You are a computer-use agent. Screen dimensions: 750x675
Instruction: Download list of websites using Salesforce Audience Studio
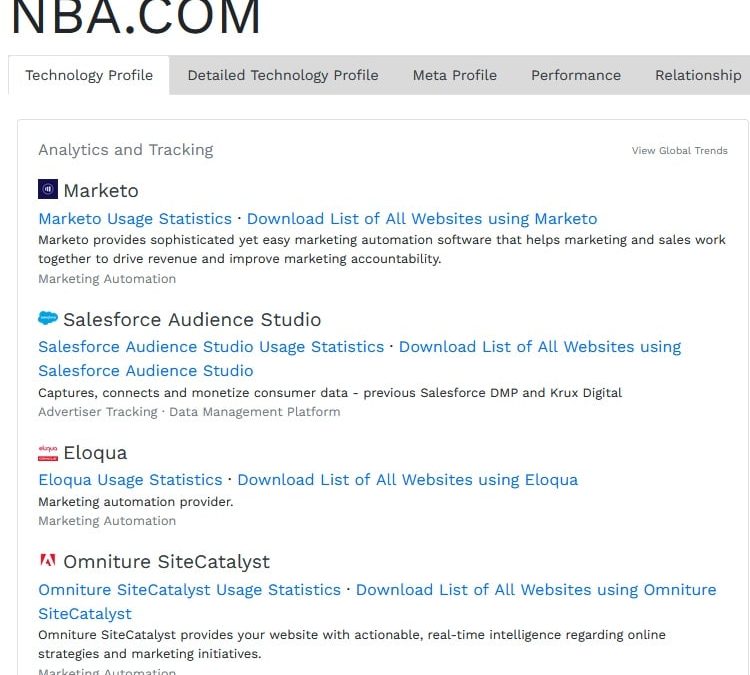click(360, 359)
